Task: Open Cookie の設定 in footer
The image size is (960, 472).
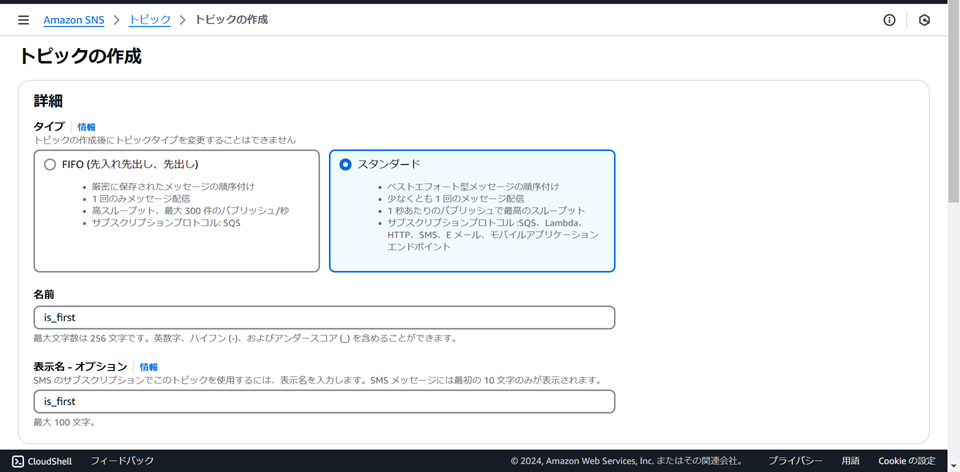Action: (x=907, y=461)
